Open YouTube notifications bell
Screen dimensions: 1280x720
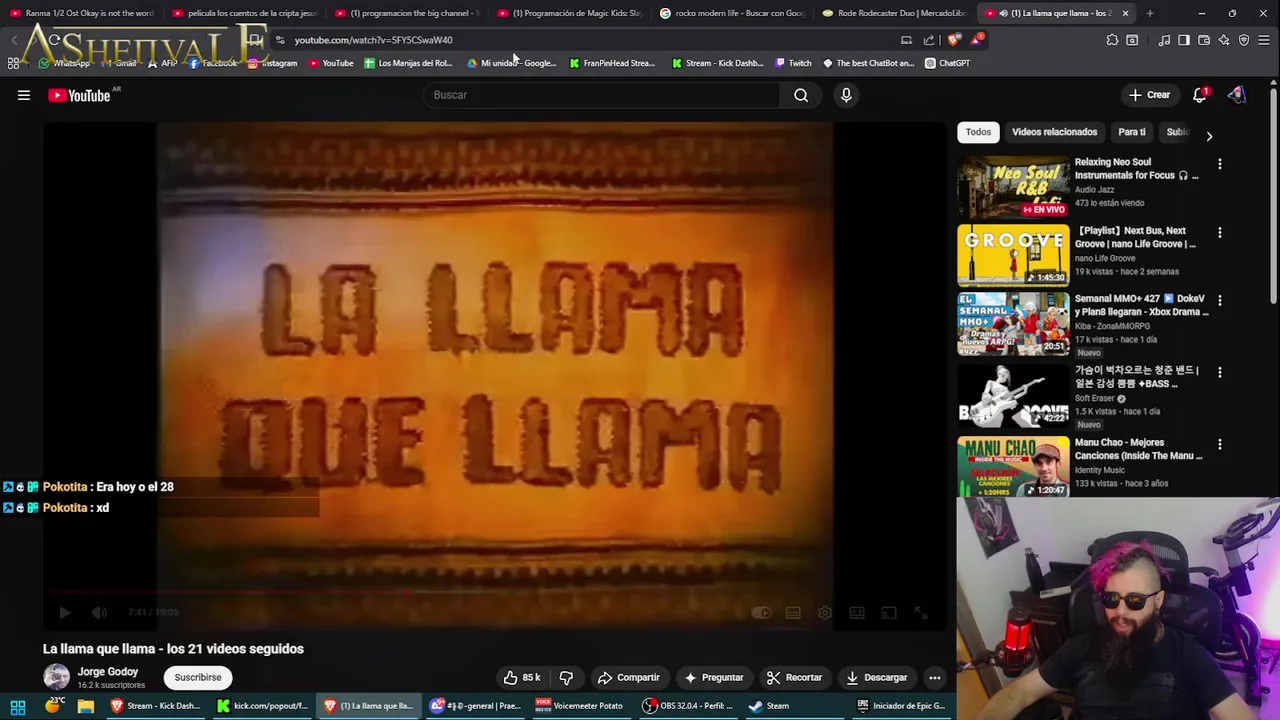pos(1199,95)
